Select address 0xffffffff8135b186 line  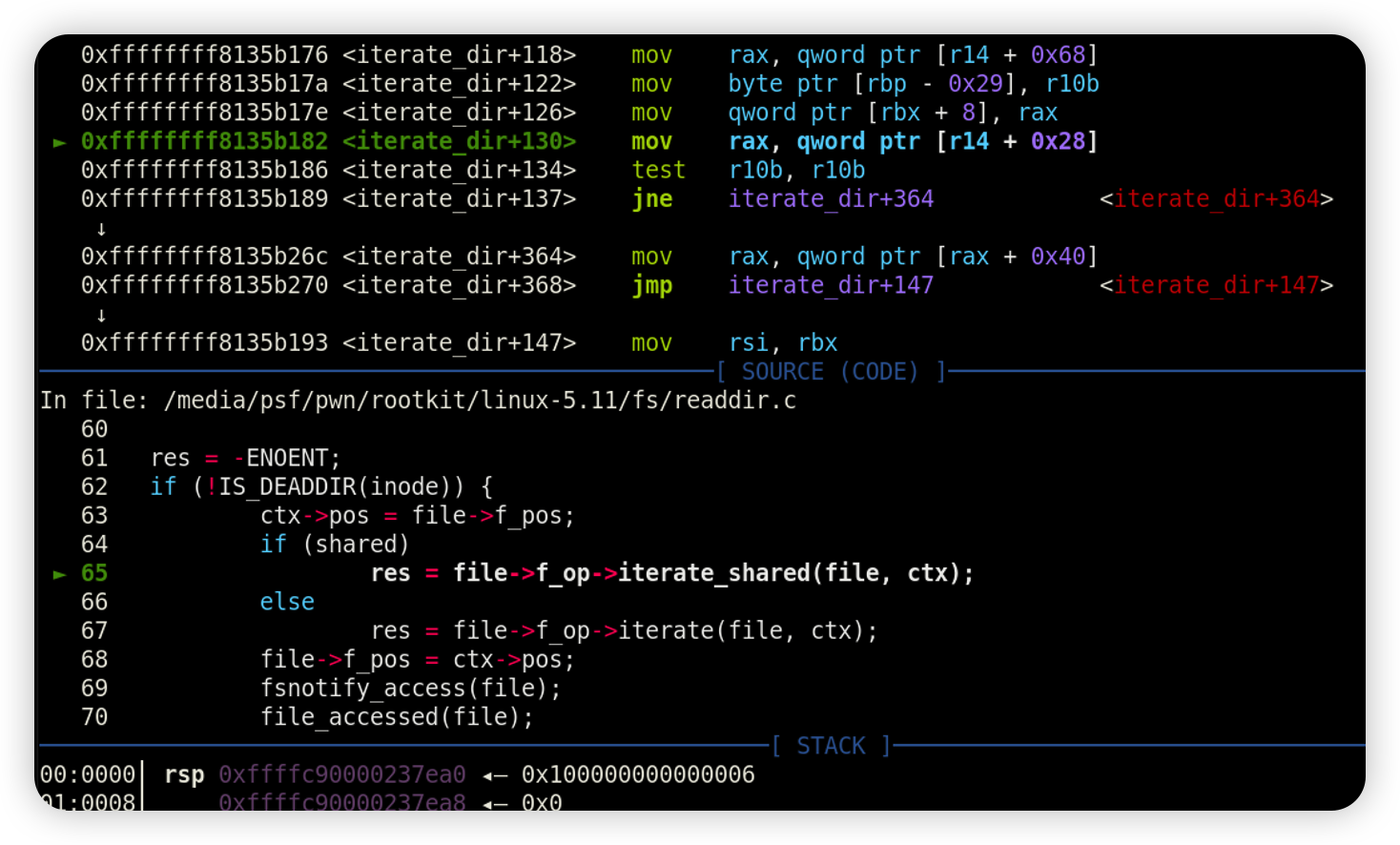[x=204, y=170]
